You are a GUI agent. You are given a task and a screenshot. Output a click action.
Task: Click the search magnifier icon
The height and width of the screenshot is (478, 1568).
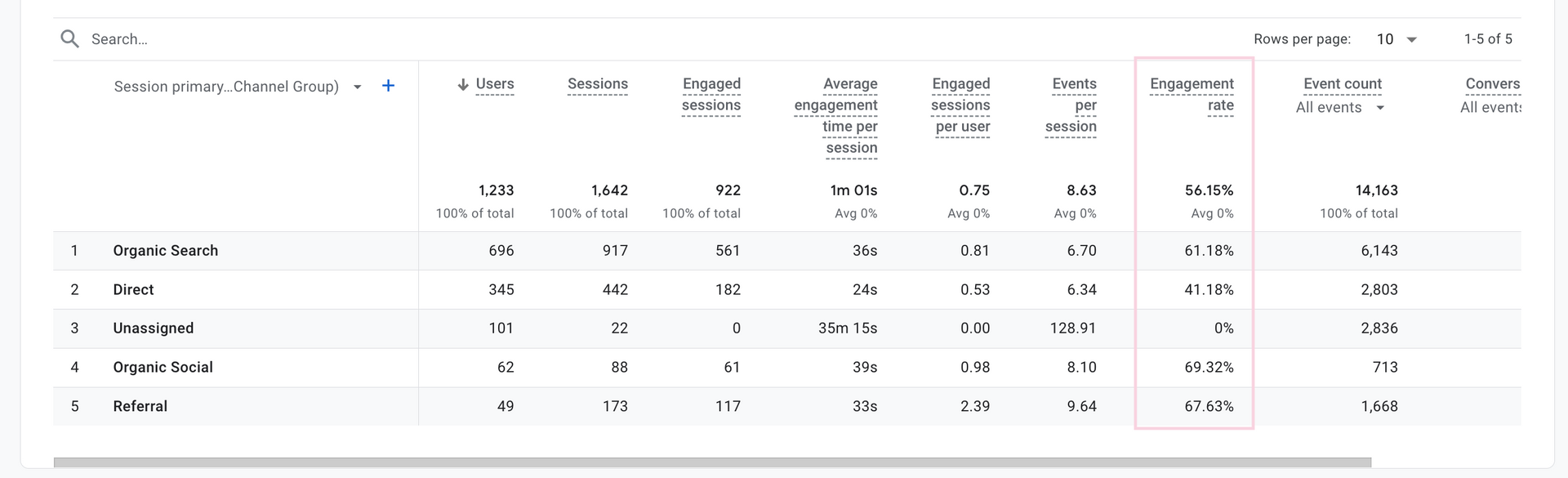pyautogui.click(x=70, y=39)
